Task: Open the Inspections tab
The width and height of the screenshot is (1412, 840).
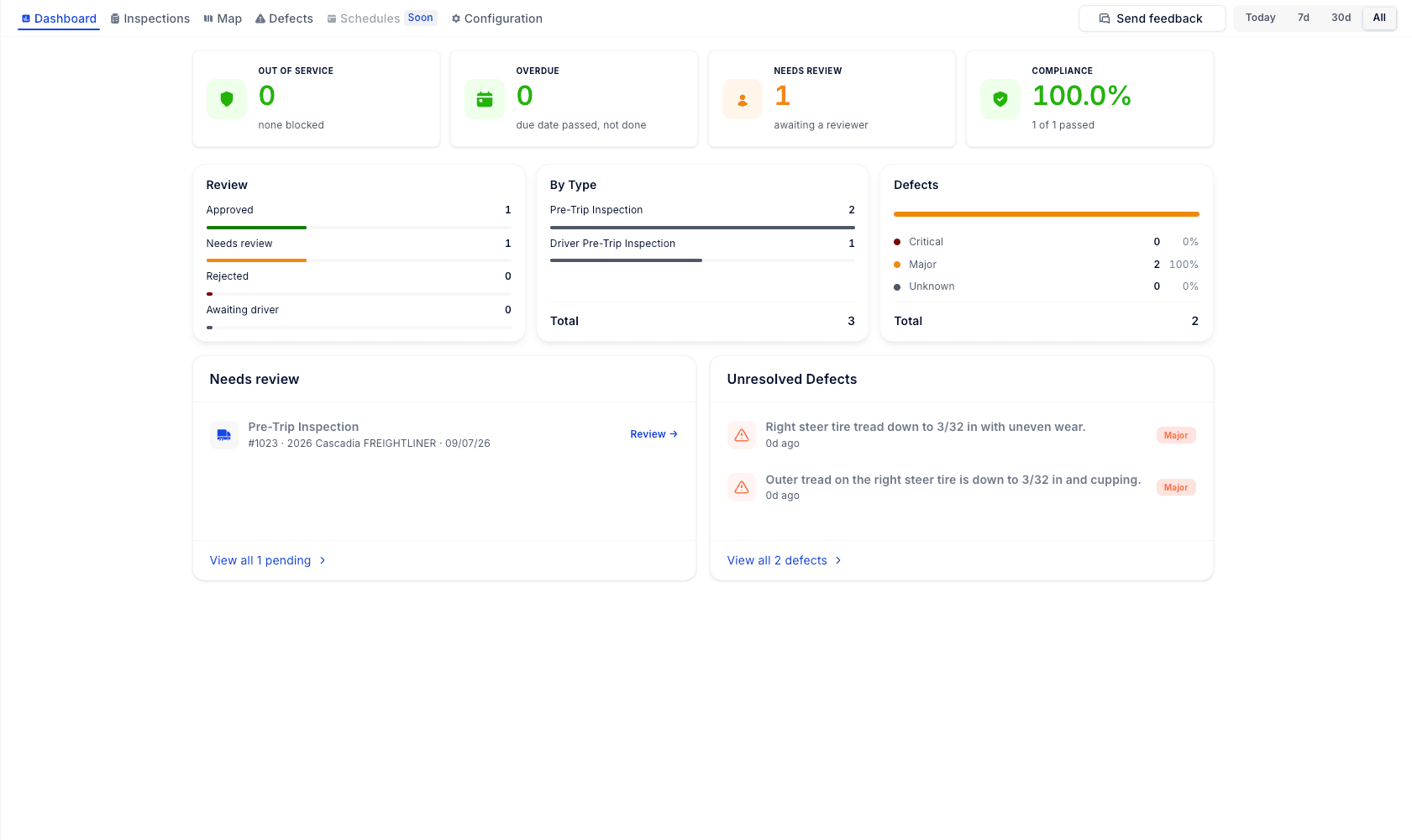Action: 150,18
